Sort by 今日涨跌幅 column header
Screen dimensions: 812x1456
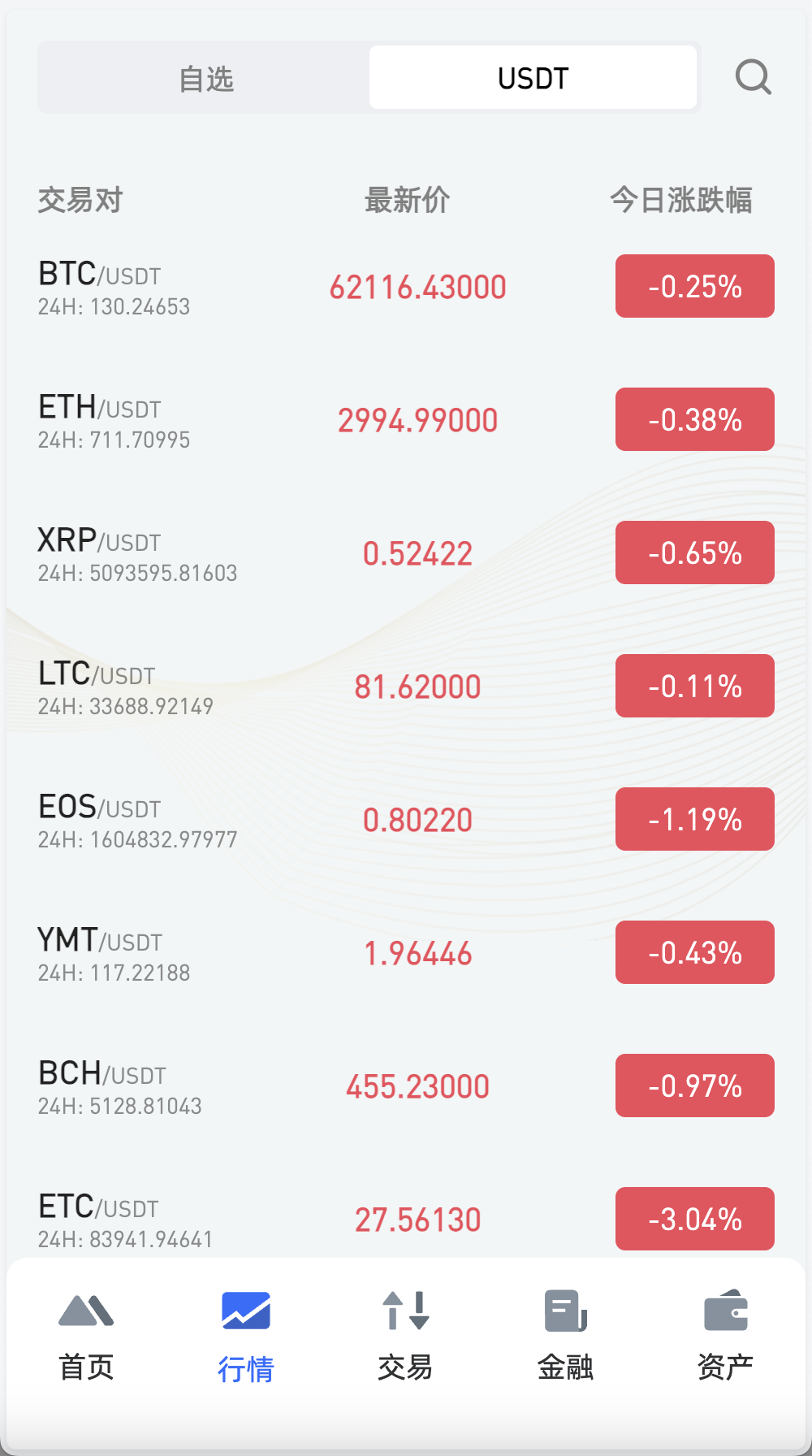(680, 200)
